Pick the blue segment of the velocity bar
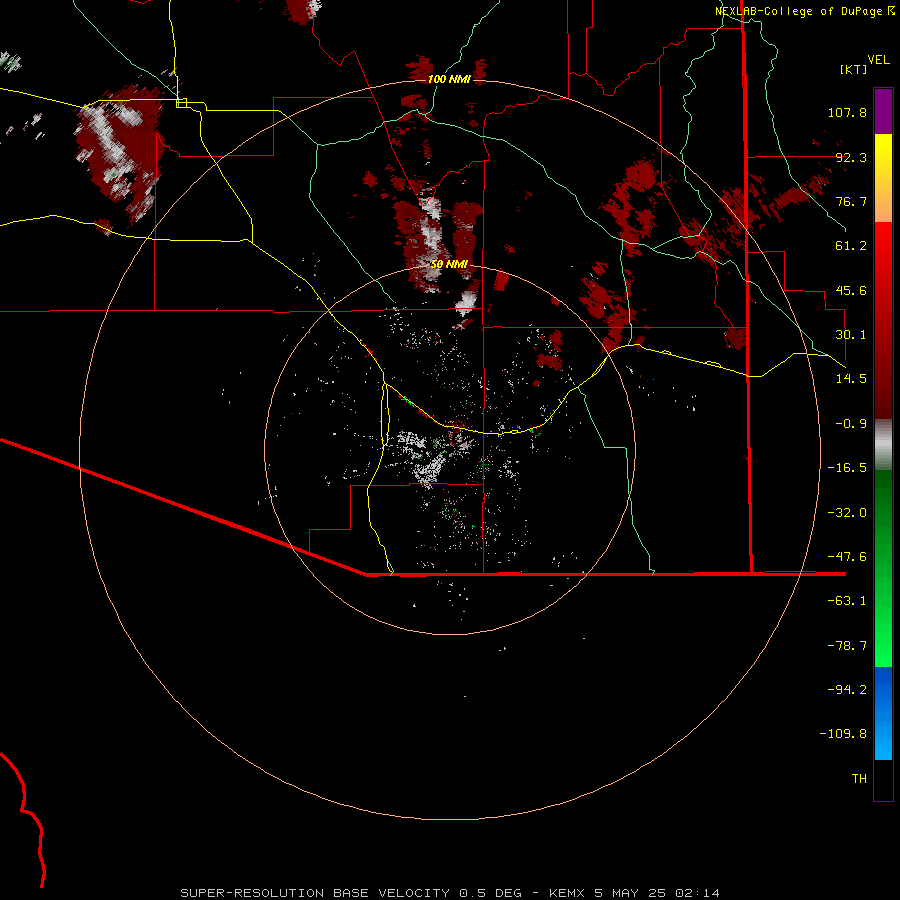This screenshot has width=900, height=900. [x=883, y=713]
